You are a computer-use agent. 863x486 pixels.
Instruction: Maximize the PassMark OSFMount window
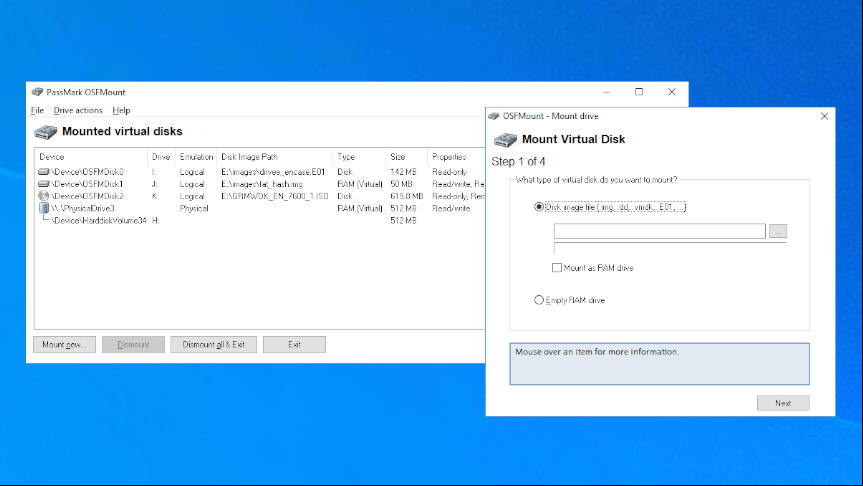point(639,92)
